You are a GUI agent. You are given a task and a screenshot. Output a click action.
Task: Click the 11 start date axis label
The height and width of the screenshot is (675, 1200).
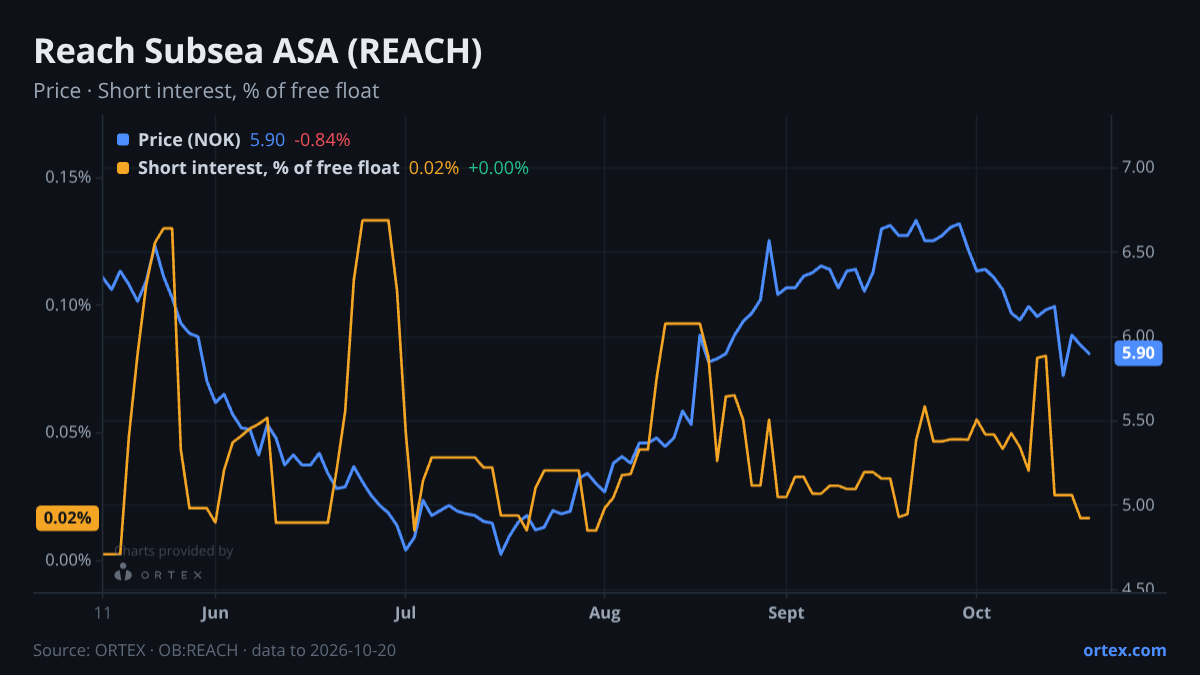click(102, 613)
